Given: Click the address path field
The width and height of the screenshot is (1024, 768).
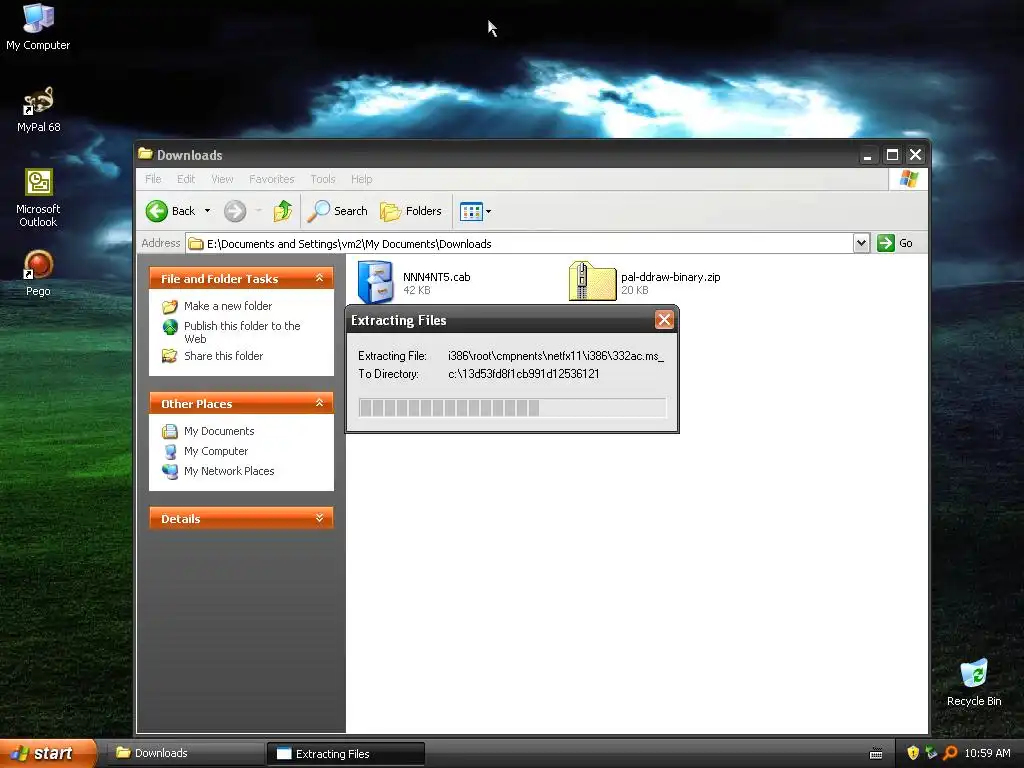Looking at the screenshot, I should click(519, 244).
